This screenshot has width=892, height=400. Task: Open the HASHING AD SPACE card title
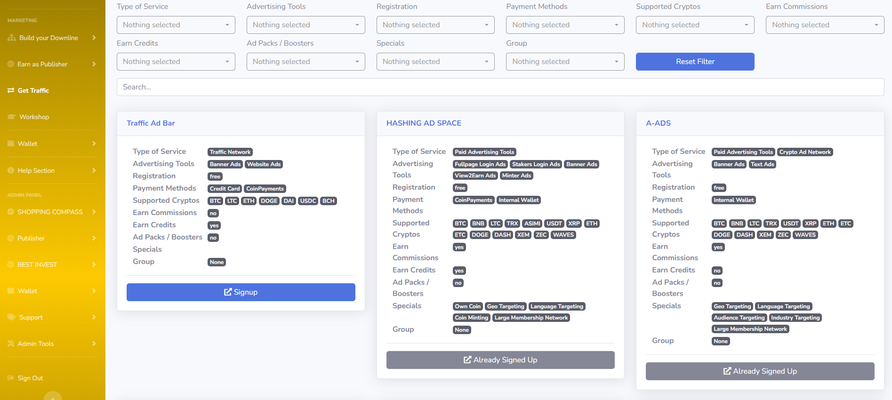pos(424,123)
